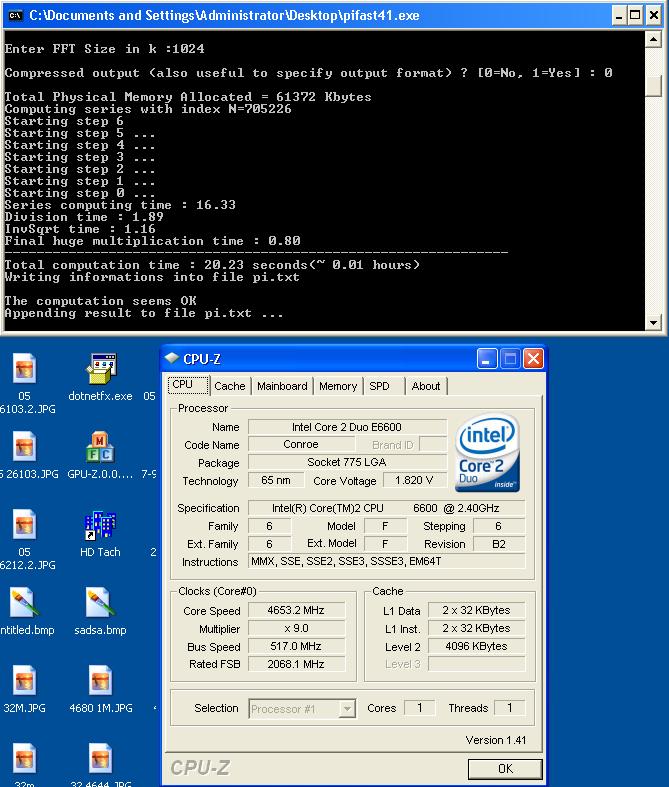Click the Name field Intel Core 2 Duo E6600
669x787 pixels.
point(347,427)
